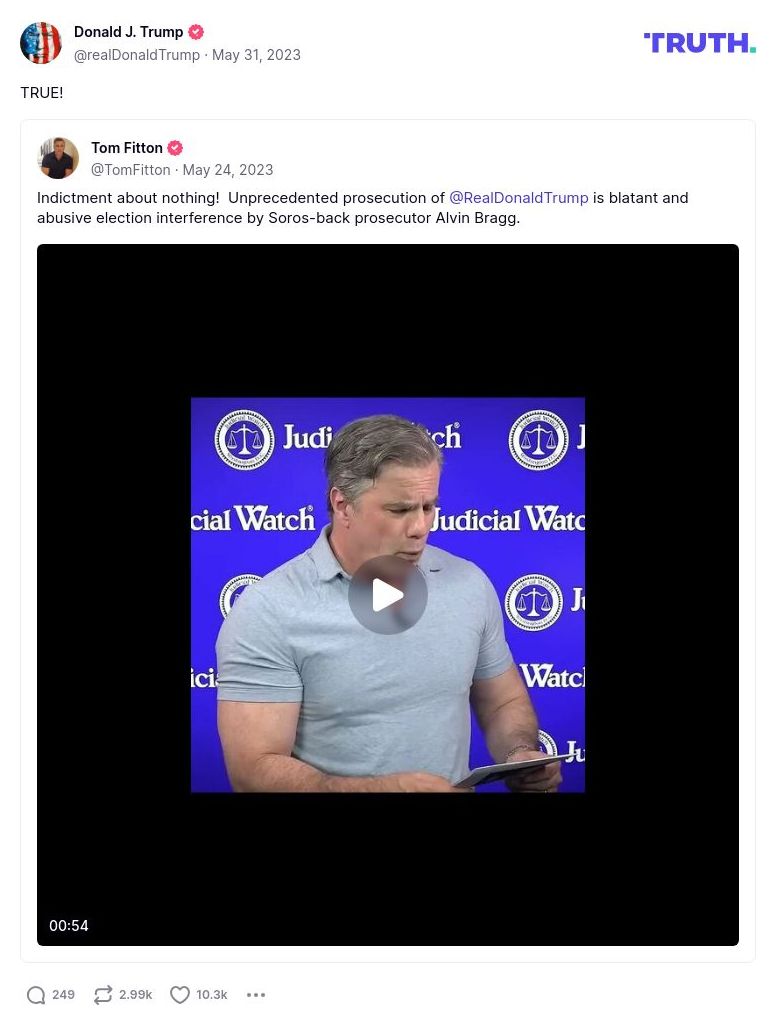Click the 10.3k likes count
The height and width of the screenshot is (1025, 777).
(x=212, y=995)
